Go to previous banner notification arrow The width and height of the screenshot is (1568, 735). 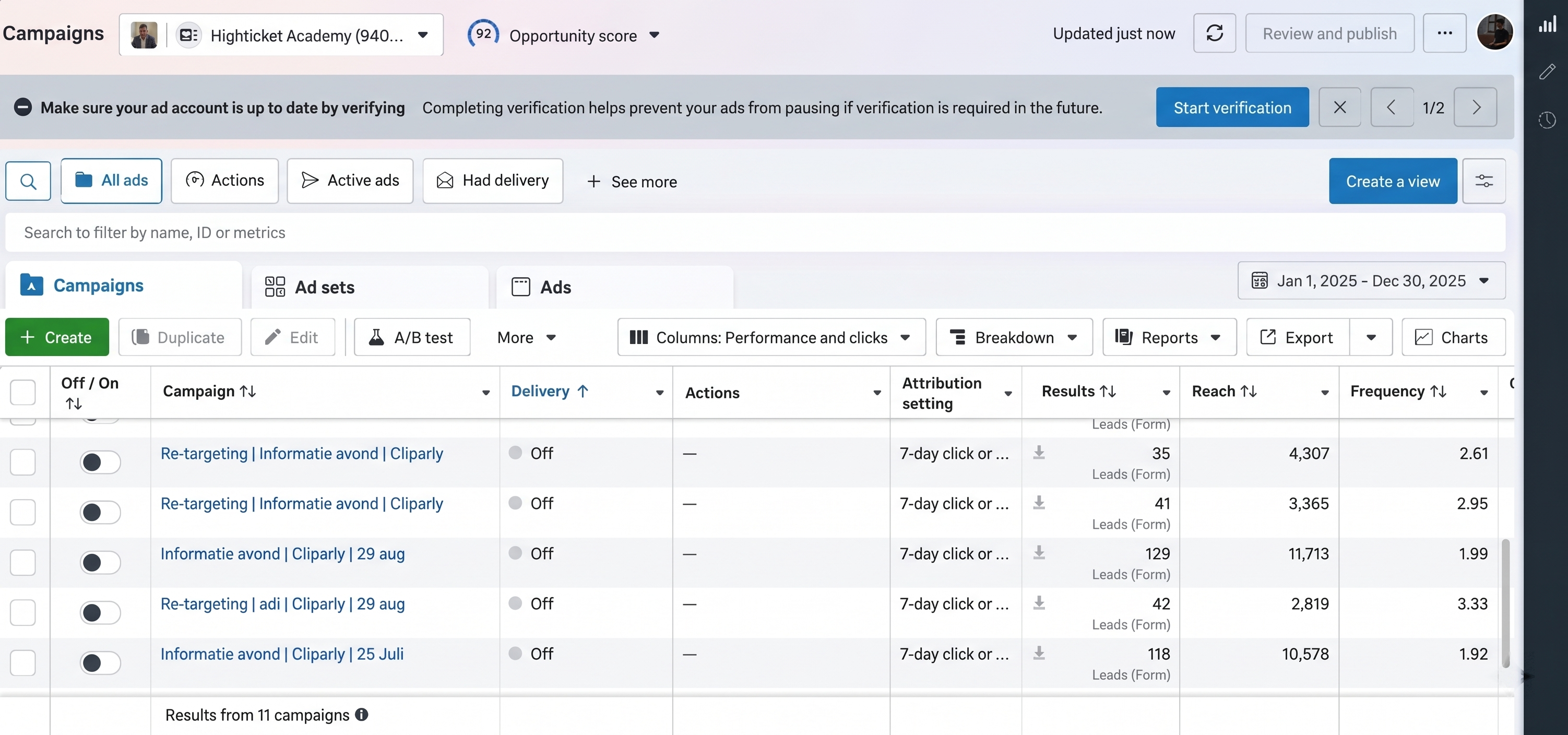pos(1392,107)
